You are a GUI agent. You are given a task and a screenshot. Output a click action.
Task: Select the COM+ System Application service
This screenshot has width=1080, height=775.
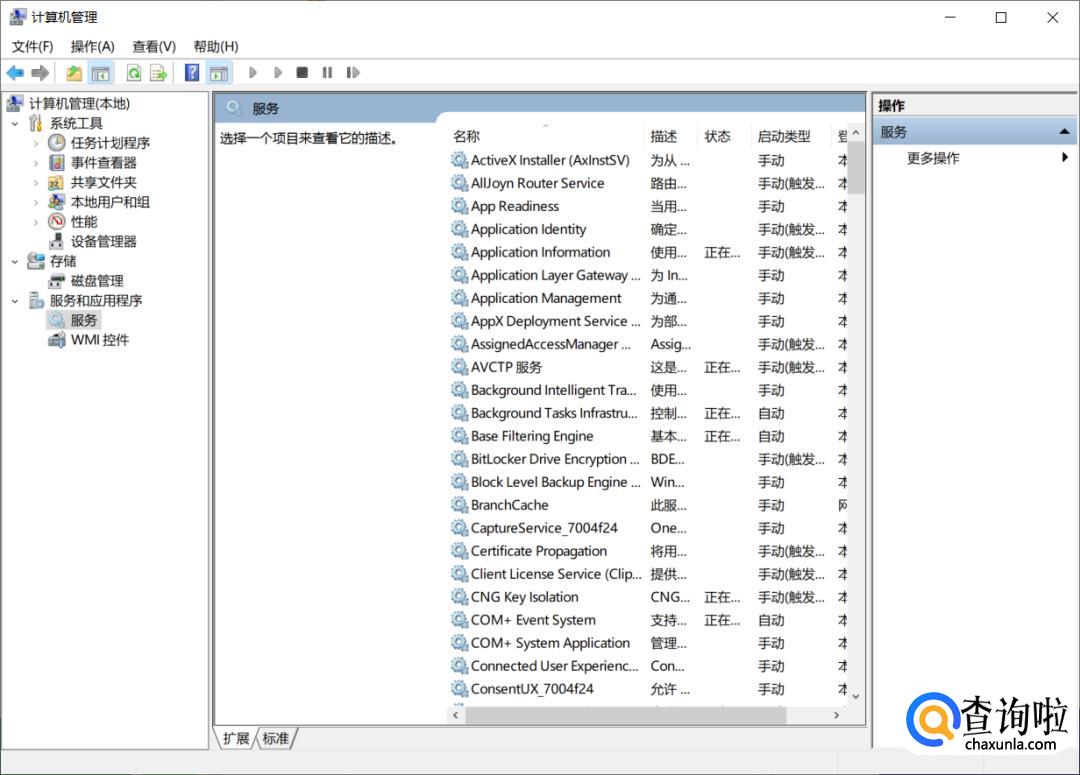tap(550, 643)
